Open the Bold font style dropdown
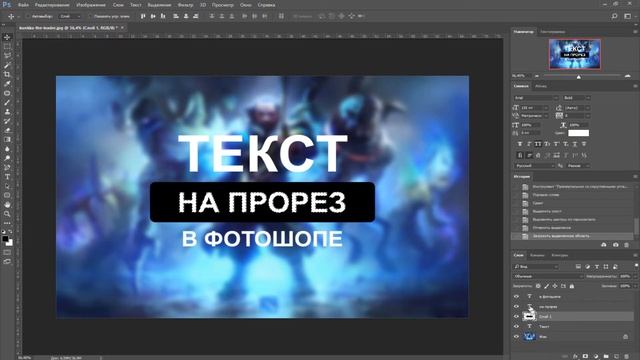 pyautogui.click(x=576, y=98)
